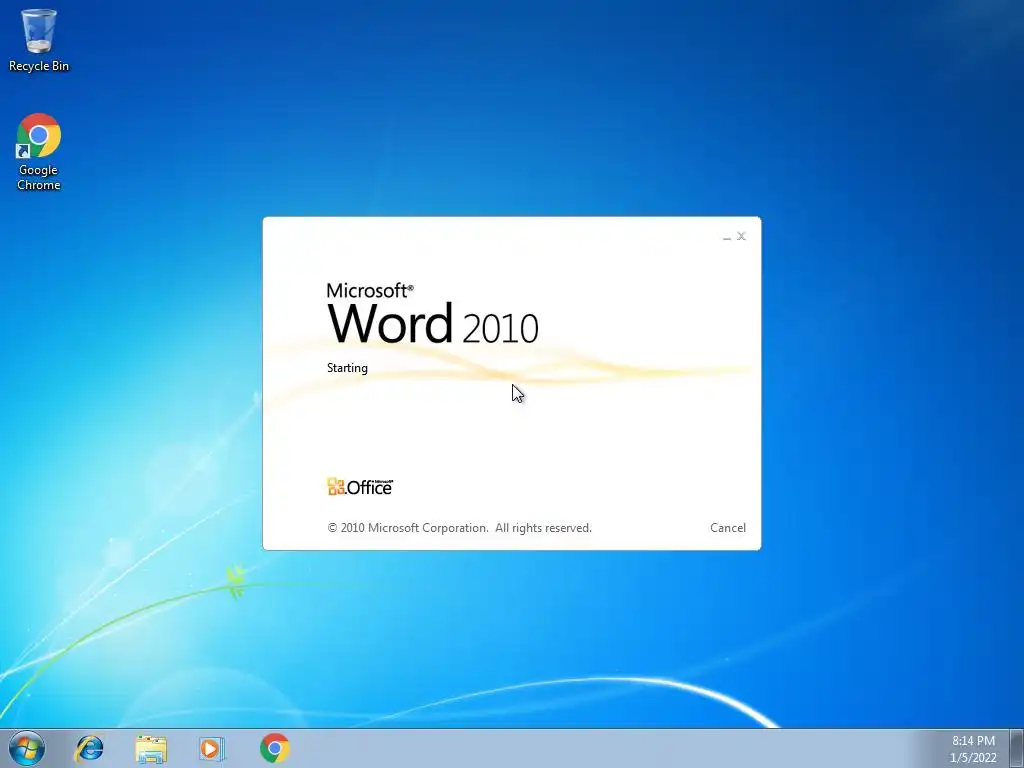Click the taskbar clock showing 8:14 PM

coord(973,749)
